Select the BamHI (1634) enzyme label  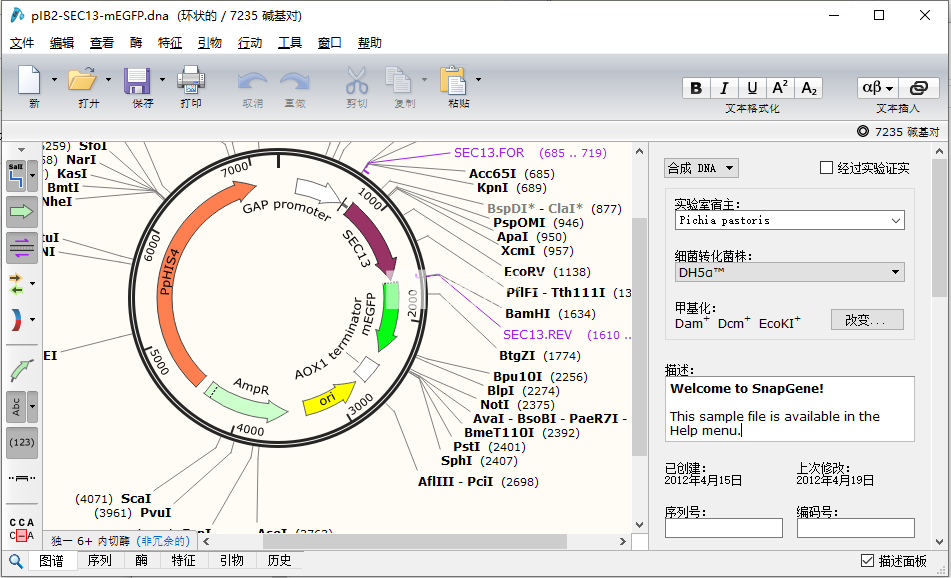pos(551,314)
